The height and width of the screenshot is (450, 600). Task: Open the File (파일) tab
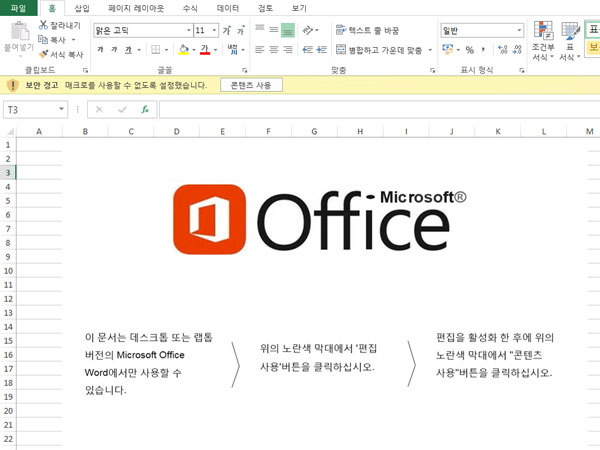point(18,8)
